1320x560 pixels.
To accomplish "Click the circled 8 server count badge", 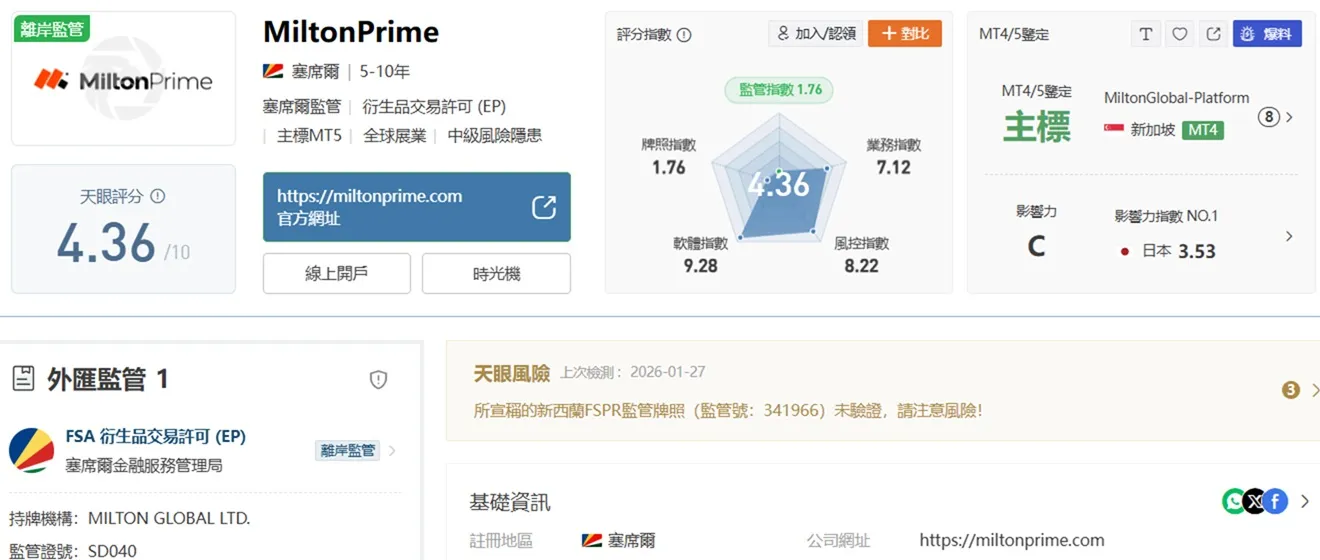I will [x=1268, y=117].
